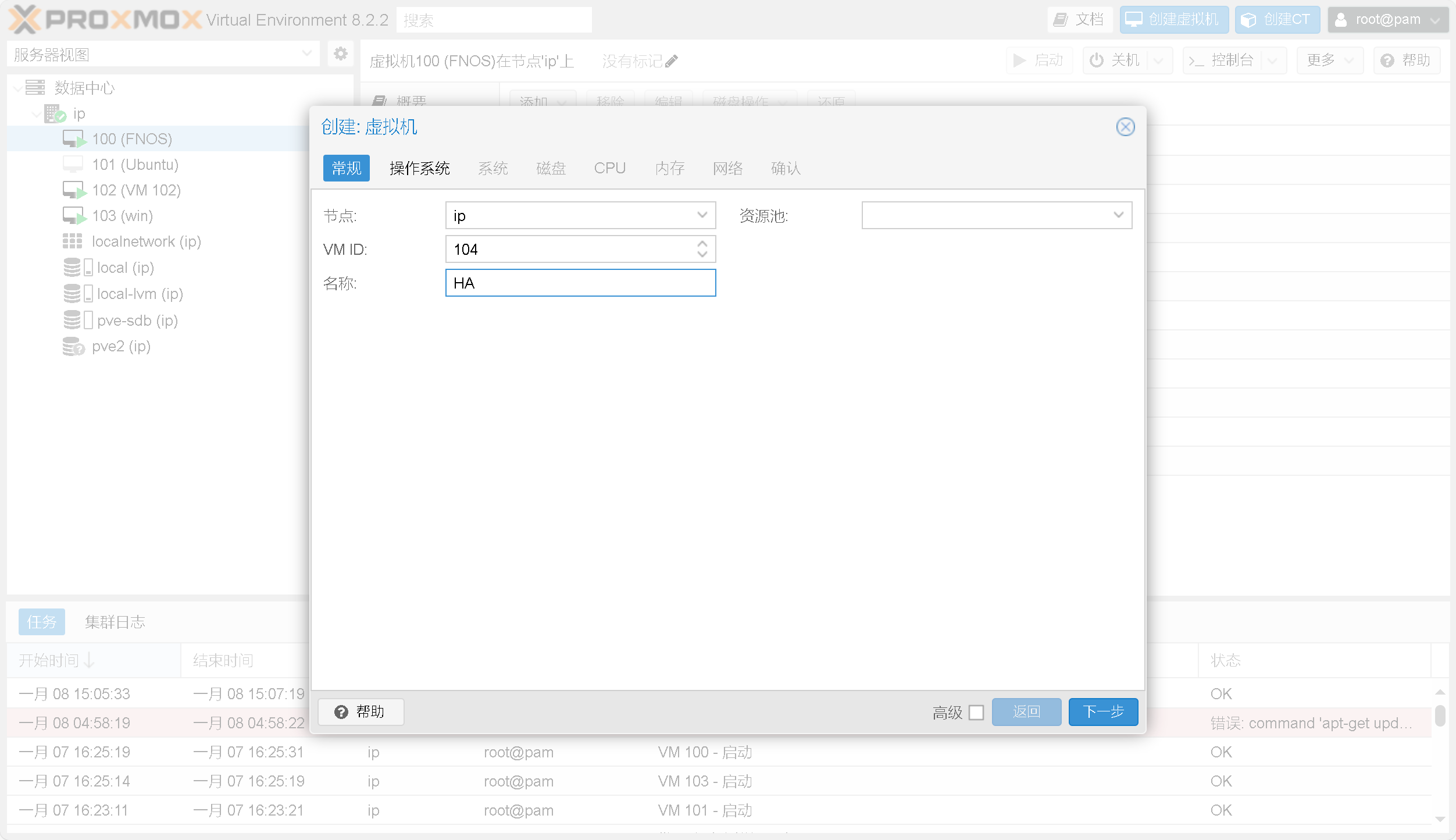Open the resource pool dropdown
1456x840 pixels.
pos(1118,215)
